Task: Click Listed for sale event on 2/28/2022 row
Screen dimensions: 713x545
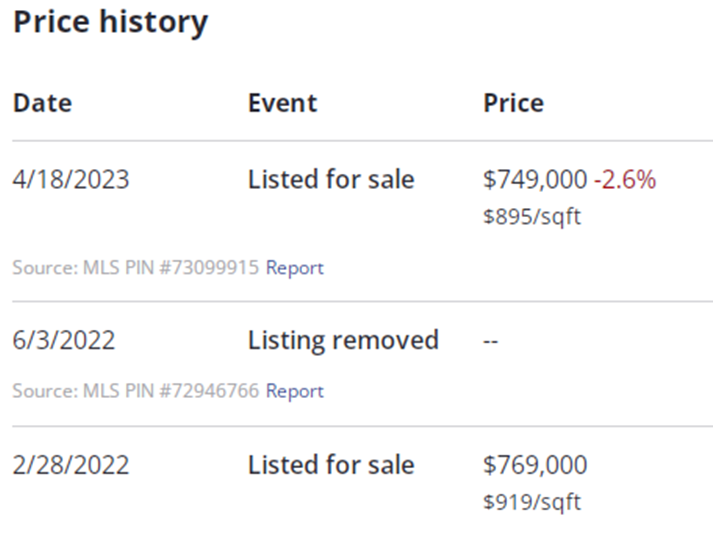Action: 331,465
